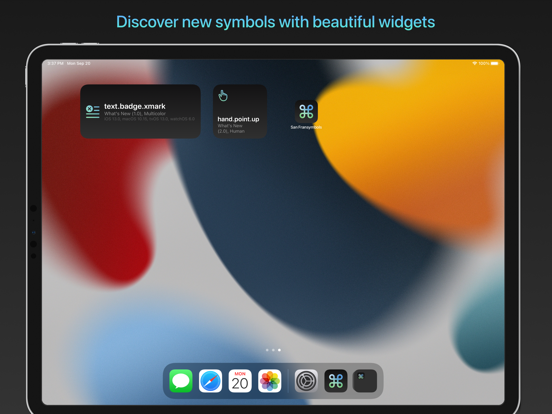Click the 'hand.point.up' title text
Viewport: 552px width, 414px height.
[x=238, y=119]
